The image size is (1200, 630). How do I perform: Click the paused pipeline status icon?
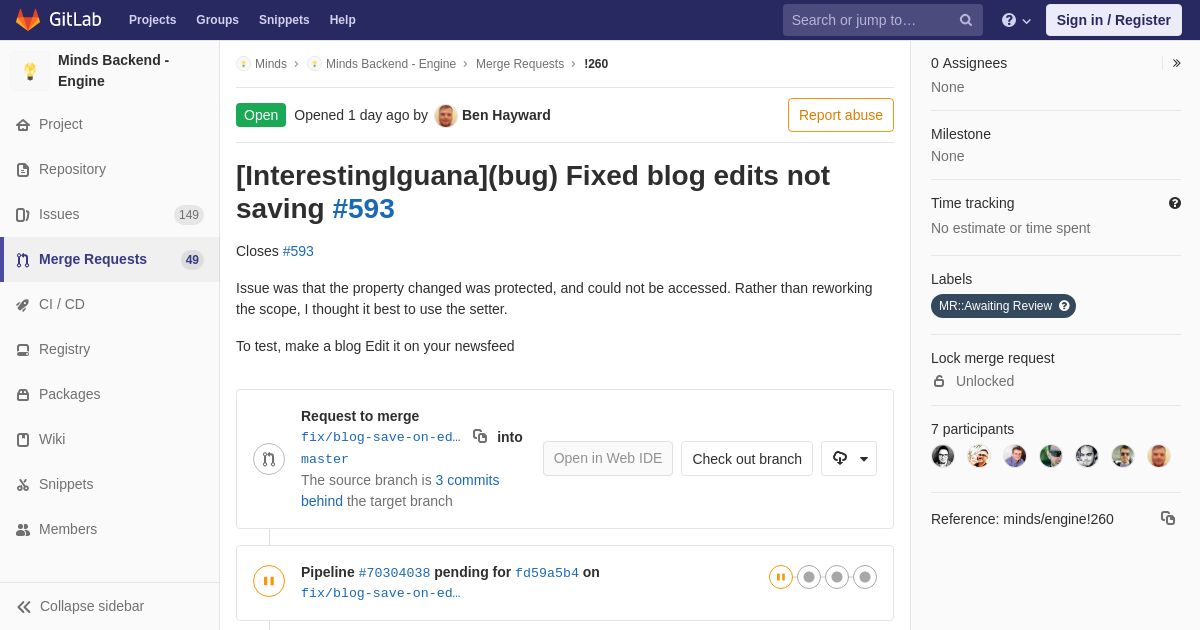pyautogui.click(x=269, y=581)
